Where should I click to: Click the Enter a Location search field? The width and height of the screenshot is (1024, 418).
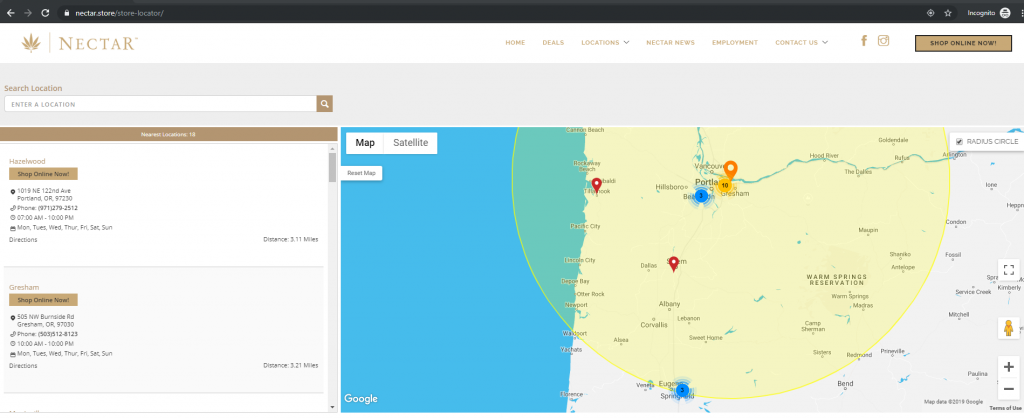point(161,104)
